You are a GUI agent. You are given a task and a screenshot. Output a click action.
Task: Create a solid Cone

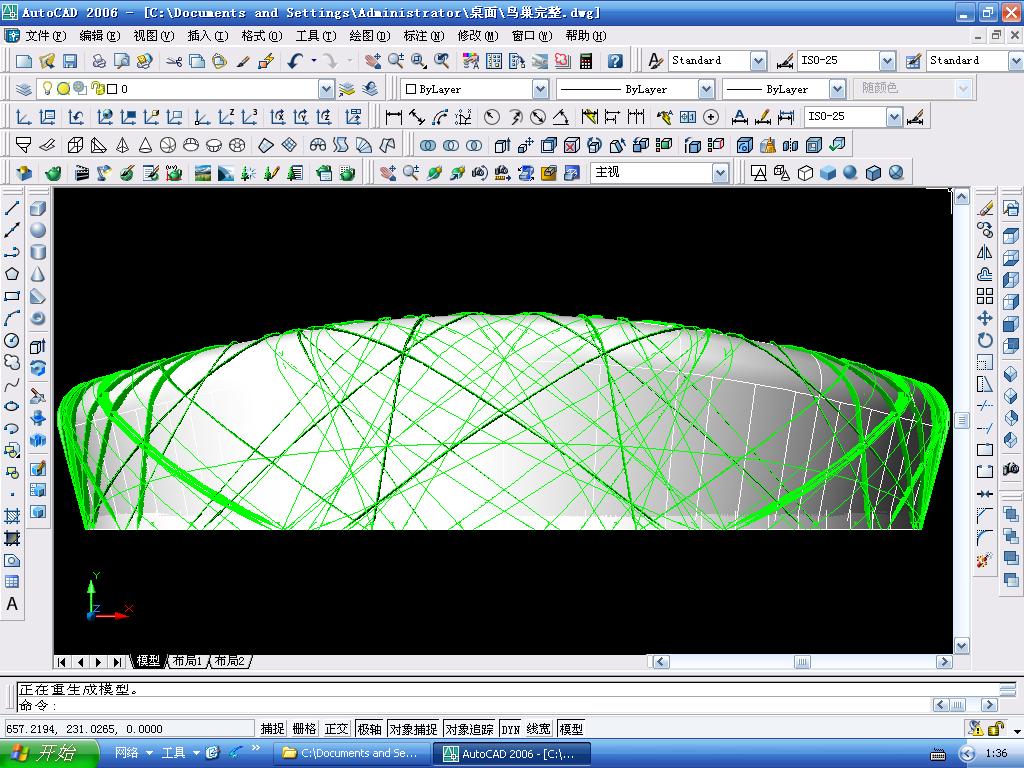pos(38,274)
